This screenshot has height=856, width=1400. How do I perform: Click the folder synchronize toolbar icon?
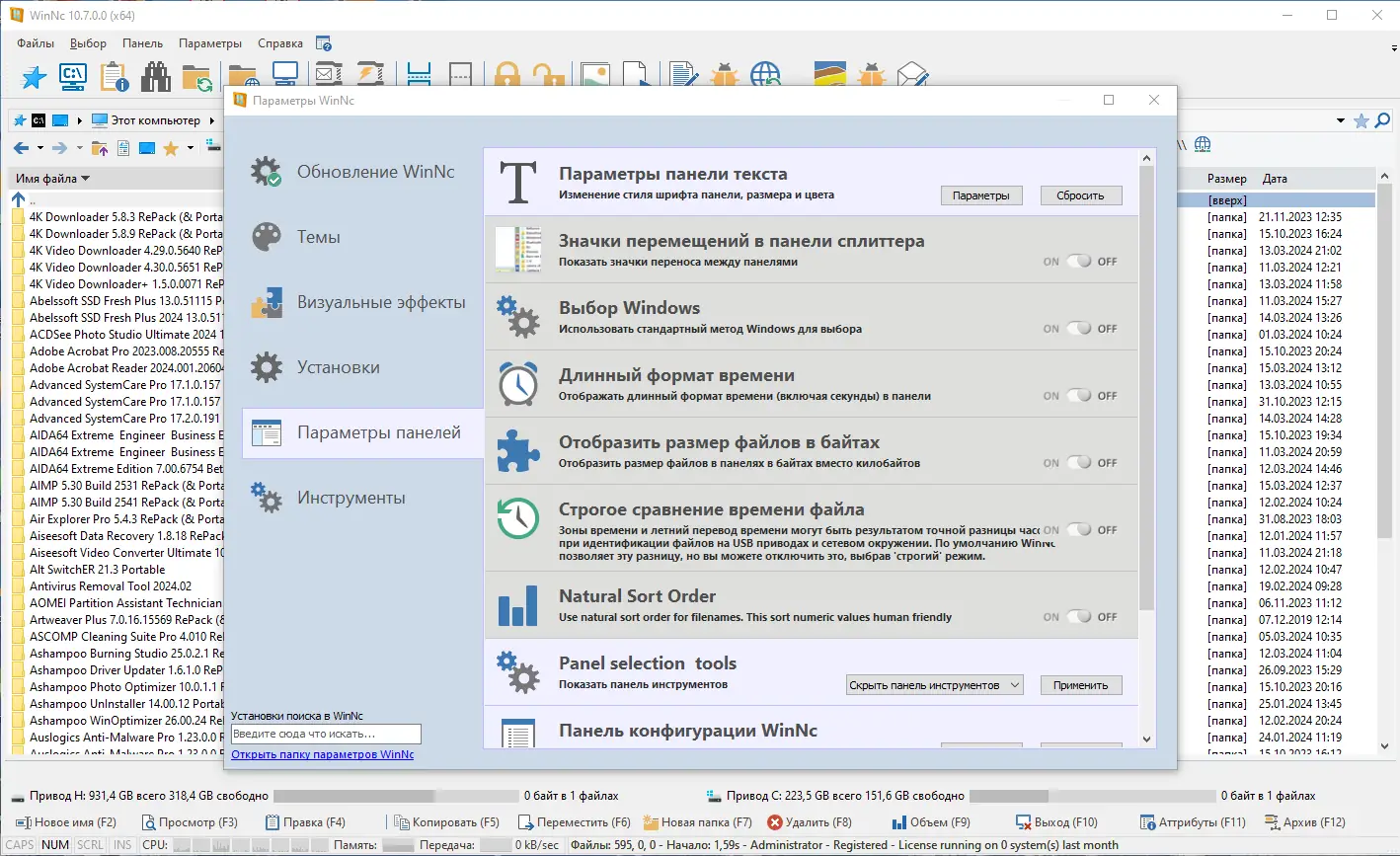pyautogui.click(x=197, y=77)
